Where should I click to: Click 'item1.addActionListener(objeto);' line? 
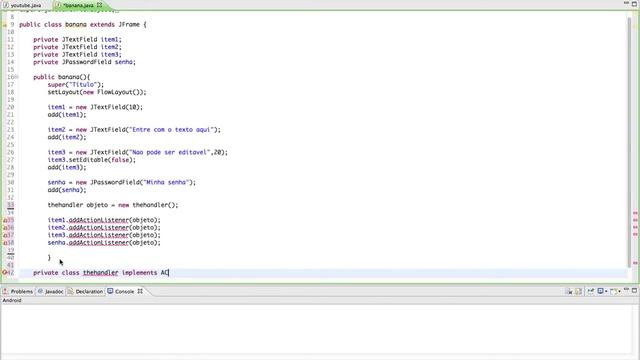pyautogui.click(x=104, y=220)
